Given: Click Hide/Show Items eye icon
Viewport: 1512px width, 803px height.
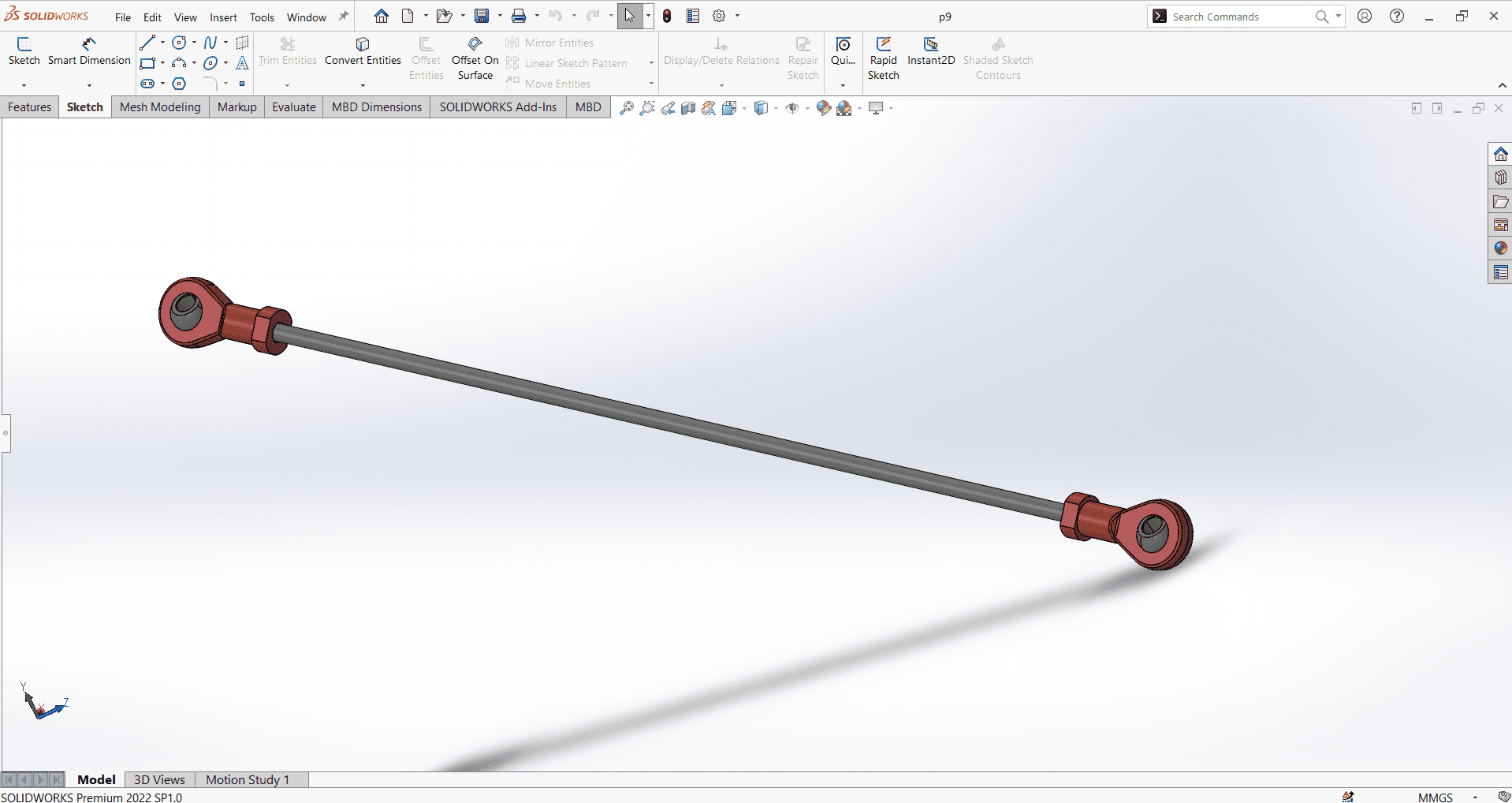Looking at the screenshot, I should tap(792, 108).
